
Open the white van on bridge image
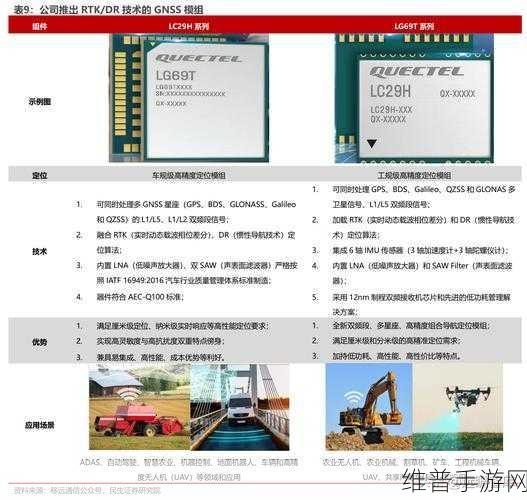pyautogui.click(x=240, y=407)
